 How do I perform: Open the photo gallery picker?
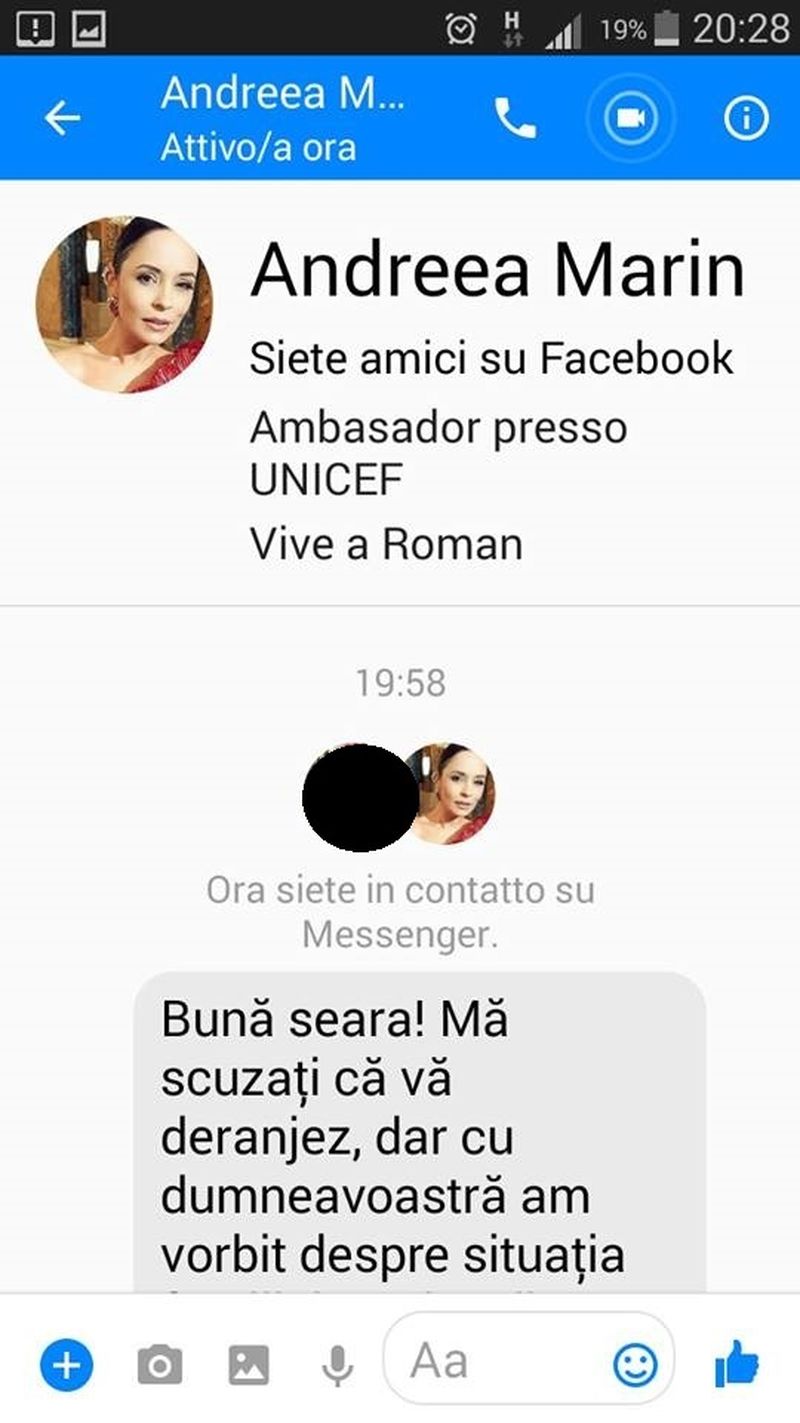(249, 1364)
